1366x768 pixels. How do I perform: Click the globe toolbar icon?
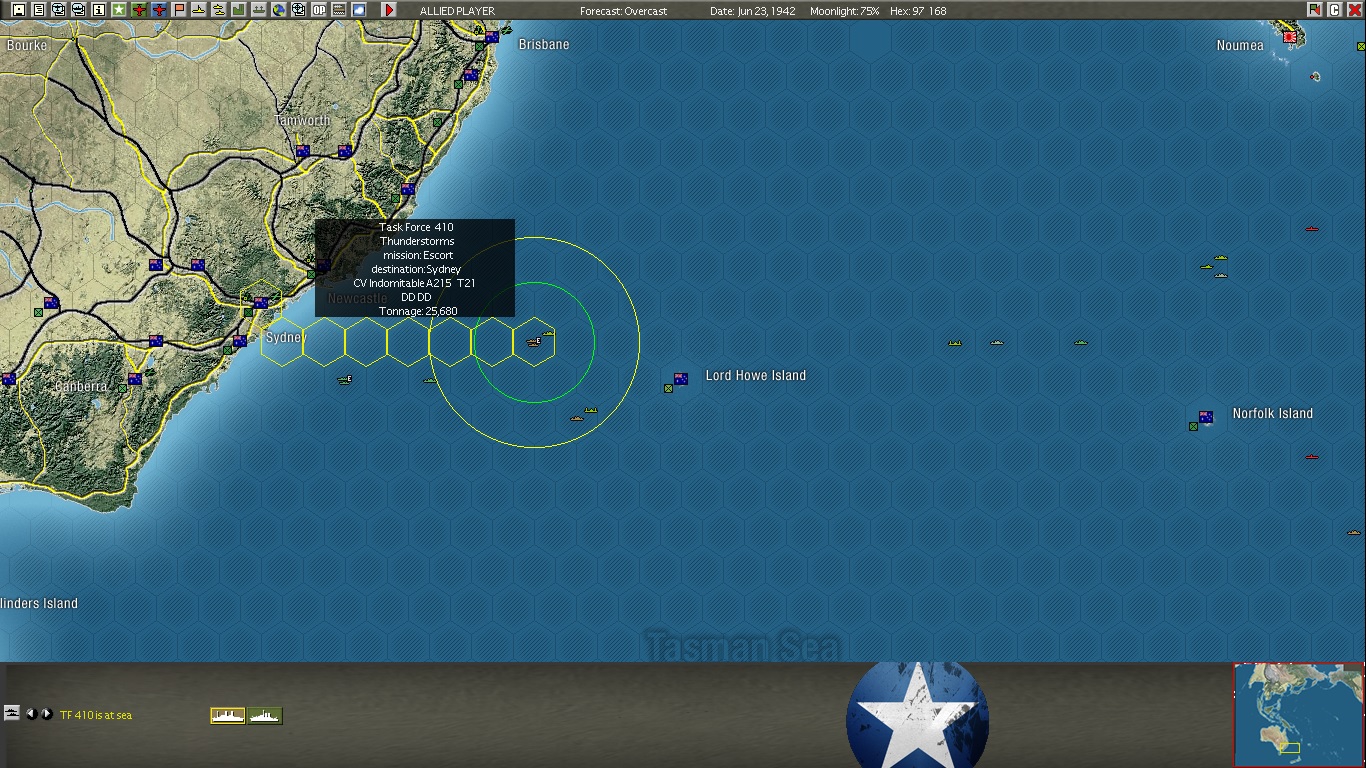tap(279, 10)
